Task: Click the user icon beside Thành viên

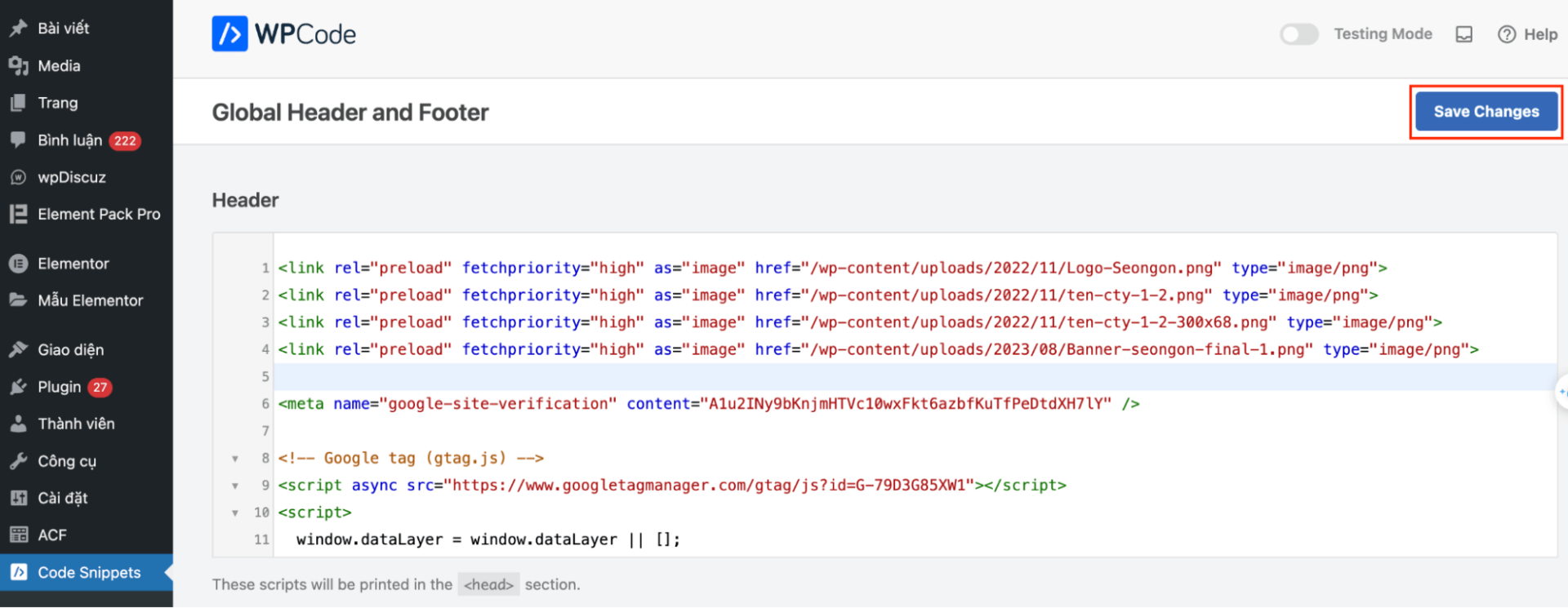Action: click(18, 424)
